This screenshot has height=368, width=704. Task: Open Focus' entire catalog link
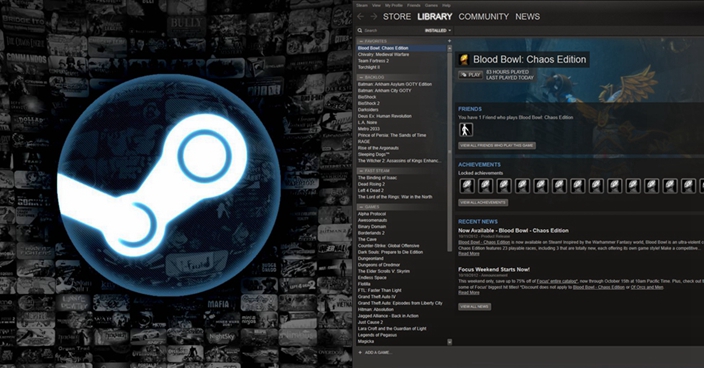(557, 281)
